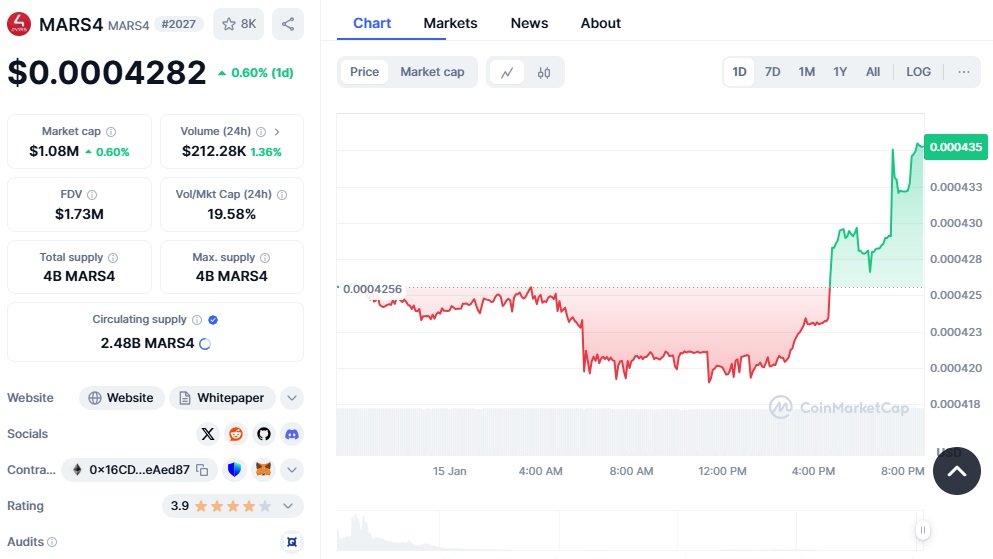The height and width of the screenshot is (559, 993).
Task: Show info for Market cap
Action: click(x=111, y=132)
